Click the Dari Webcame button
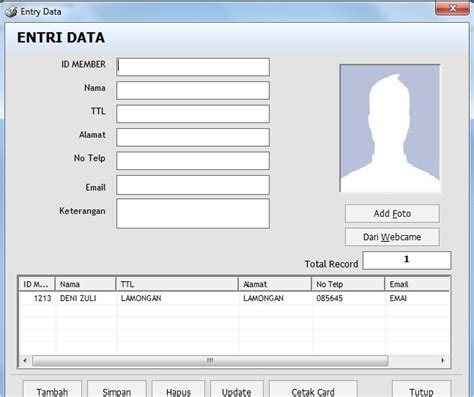The image size is (474, 397). [x=392, y=237]
